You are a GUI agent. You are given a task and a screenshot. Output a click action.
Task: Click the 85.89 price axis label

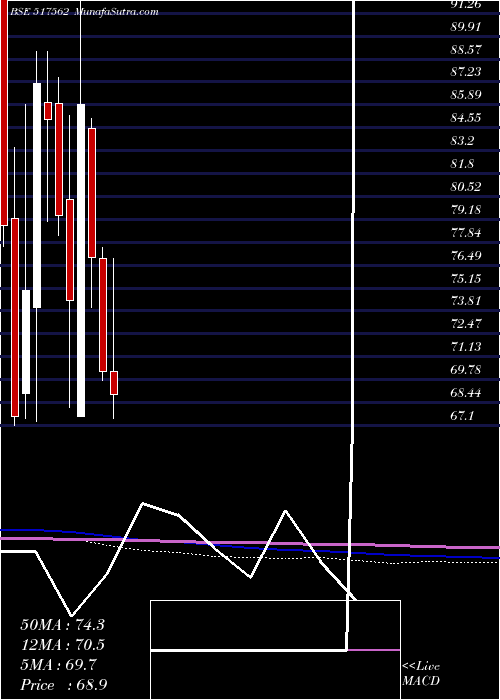(x=466, y=95)
